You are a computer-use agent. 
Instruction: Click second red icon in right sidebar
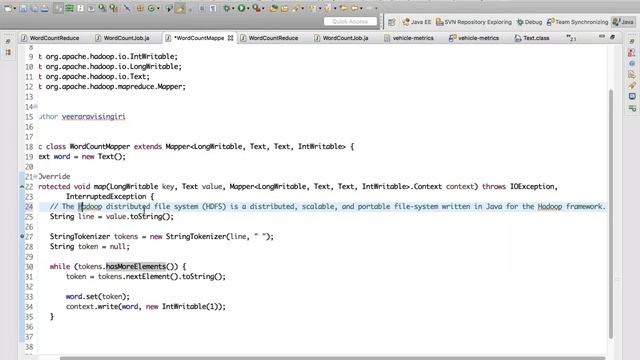point(632,53)
